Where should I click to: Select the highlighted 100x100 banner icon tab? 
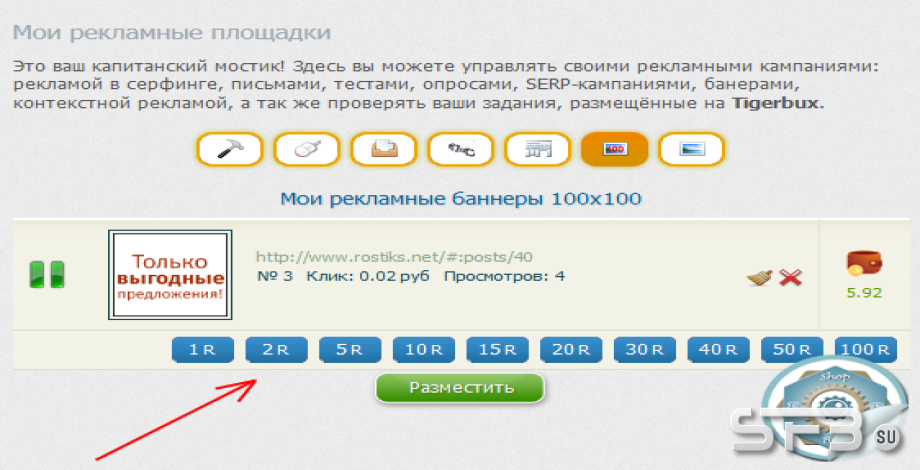coord(614,149)
